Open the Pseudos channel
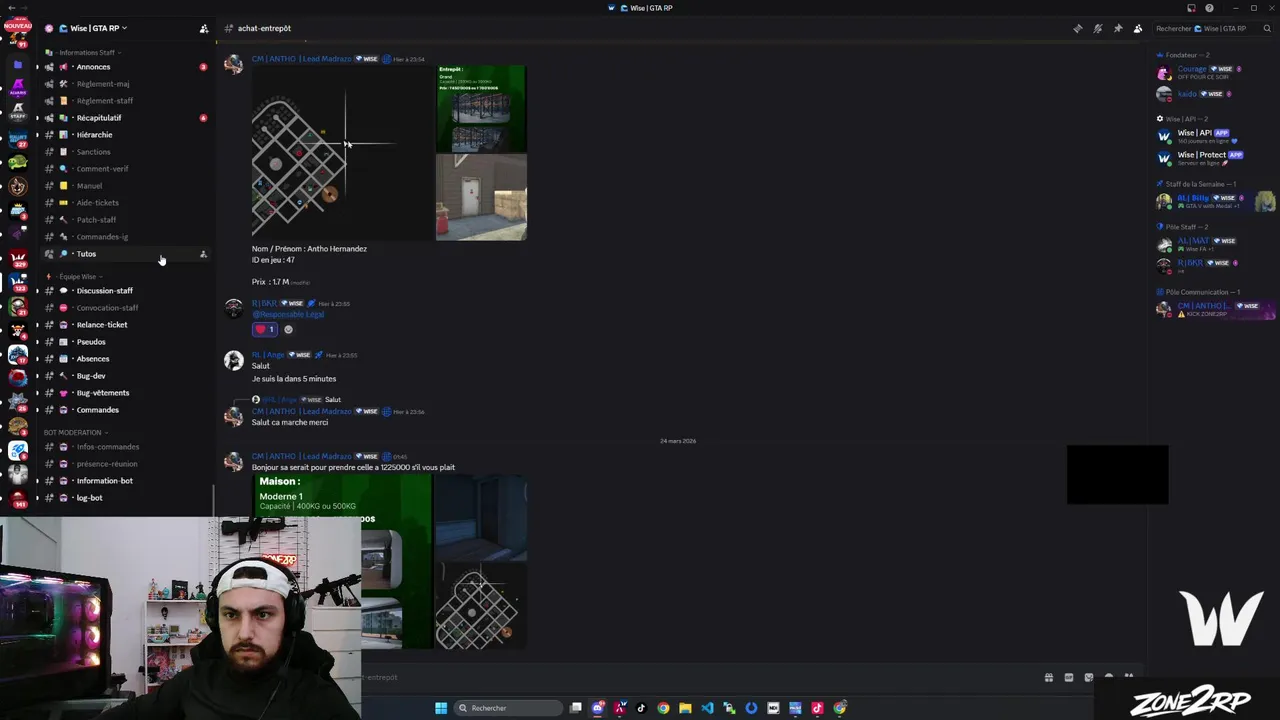Screen dimensions: 1280x720 coord(126,342)
